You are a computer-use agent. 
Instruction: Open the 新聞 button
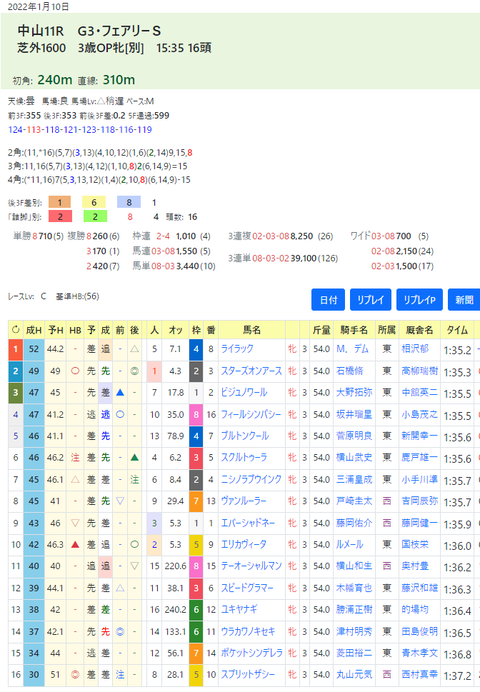[464, 300]
